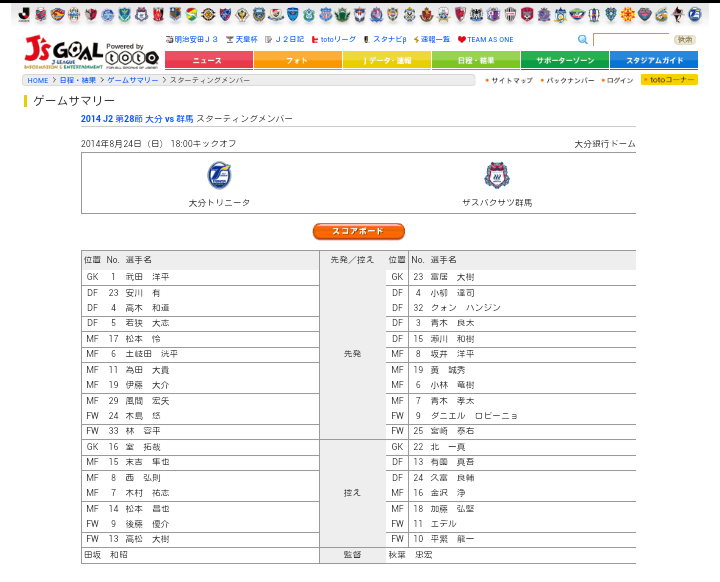Click the 検索 search submit button
Screen dimensions: 720x582
684,40
